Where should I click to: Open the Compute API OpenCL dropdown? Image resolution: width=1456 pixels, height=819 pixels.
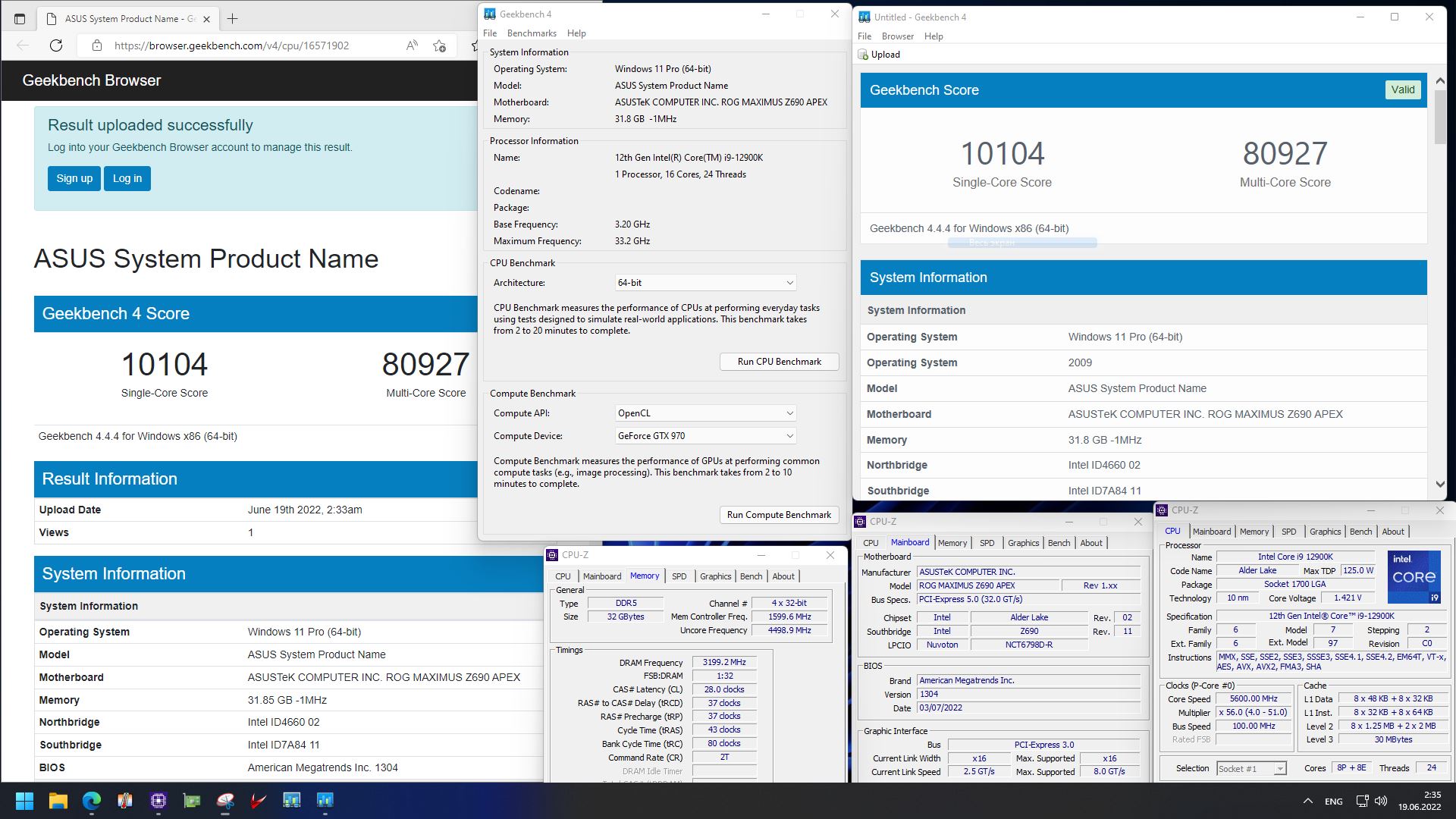point(706,413)
